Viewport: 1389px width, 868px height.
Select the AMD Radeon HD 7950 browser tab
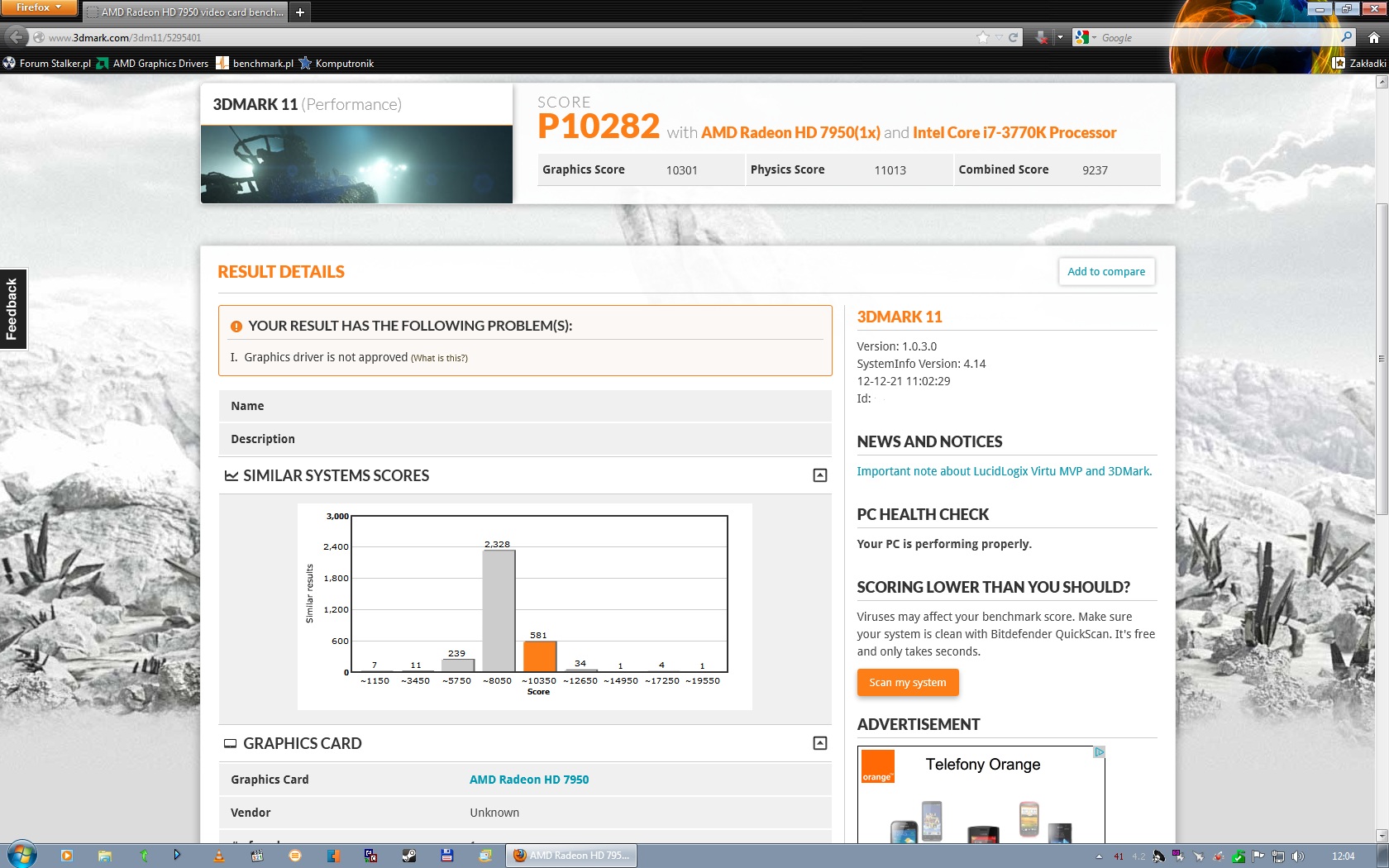[185, 12]
